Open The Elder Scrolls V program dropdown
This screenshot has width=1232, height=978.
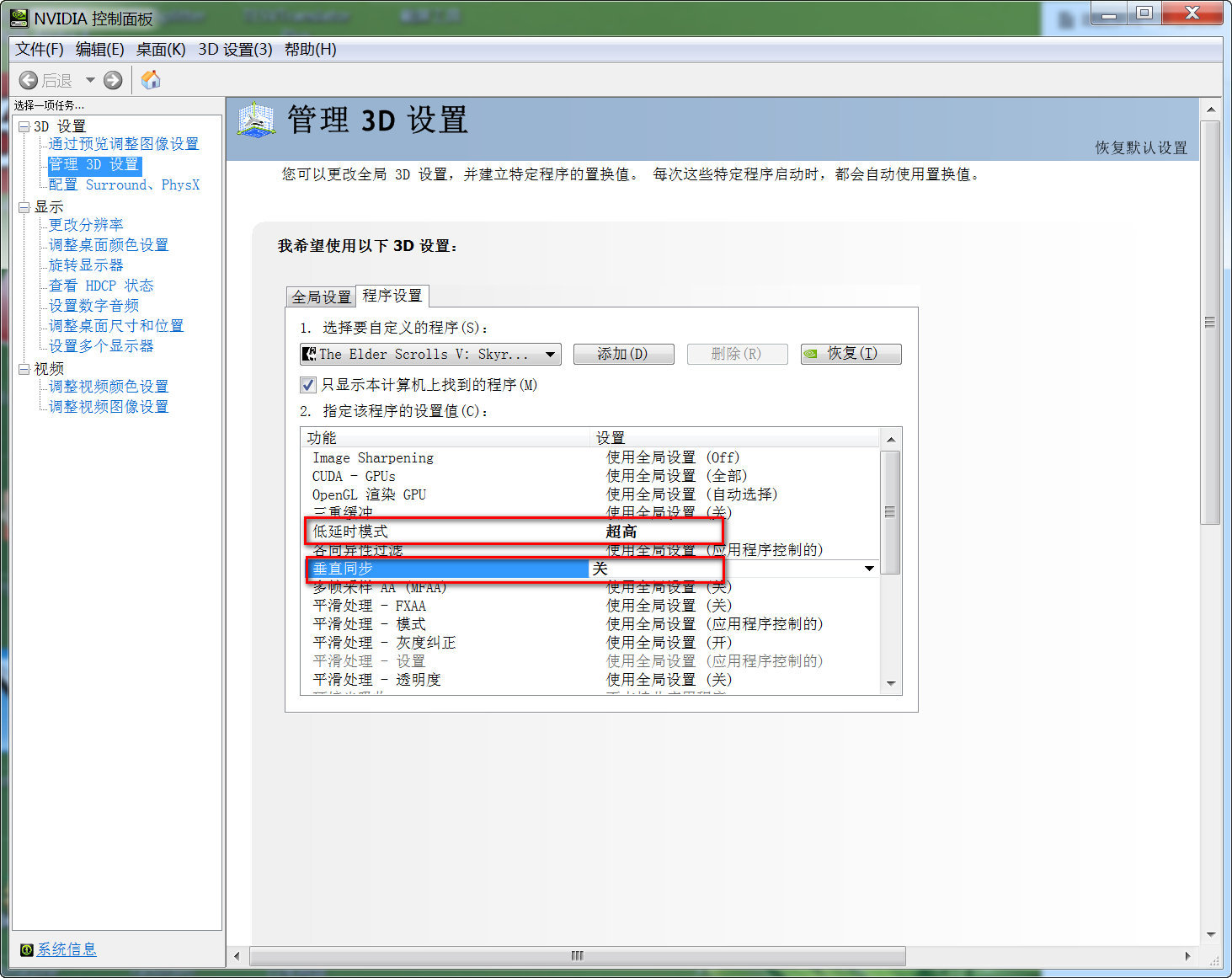pyautogui.click(x=550, y=355)
